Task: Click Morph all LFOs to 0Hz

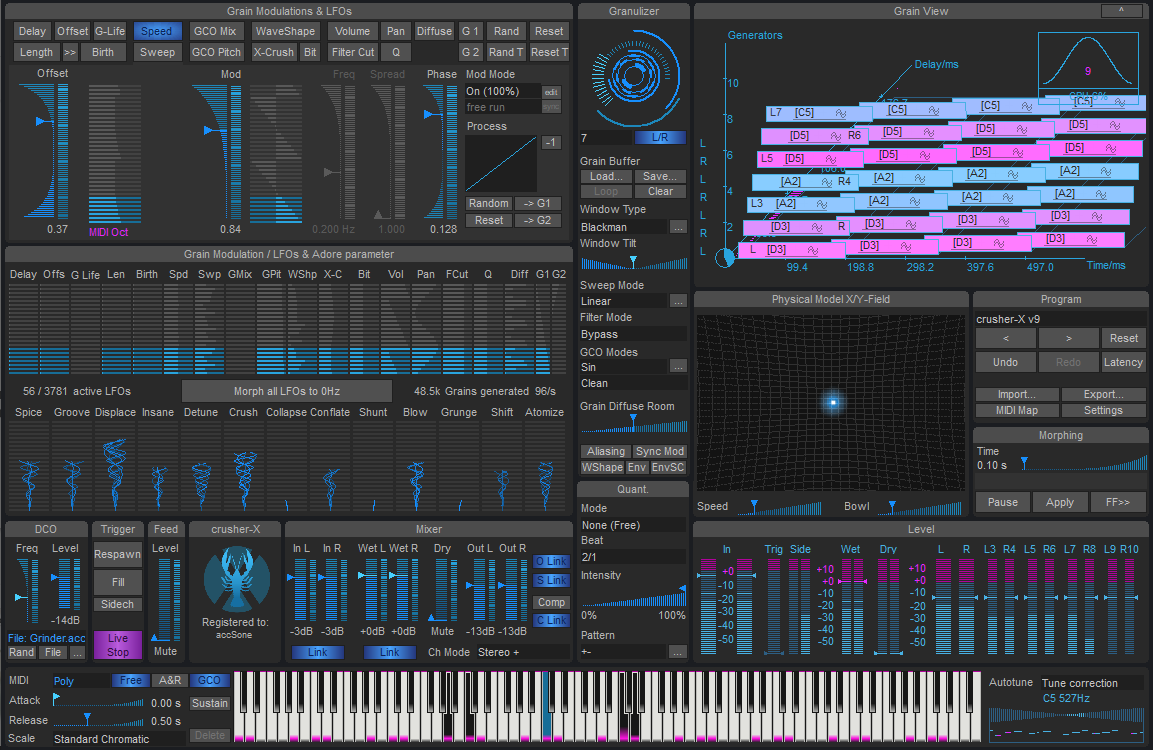Action: pos(287,390)
